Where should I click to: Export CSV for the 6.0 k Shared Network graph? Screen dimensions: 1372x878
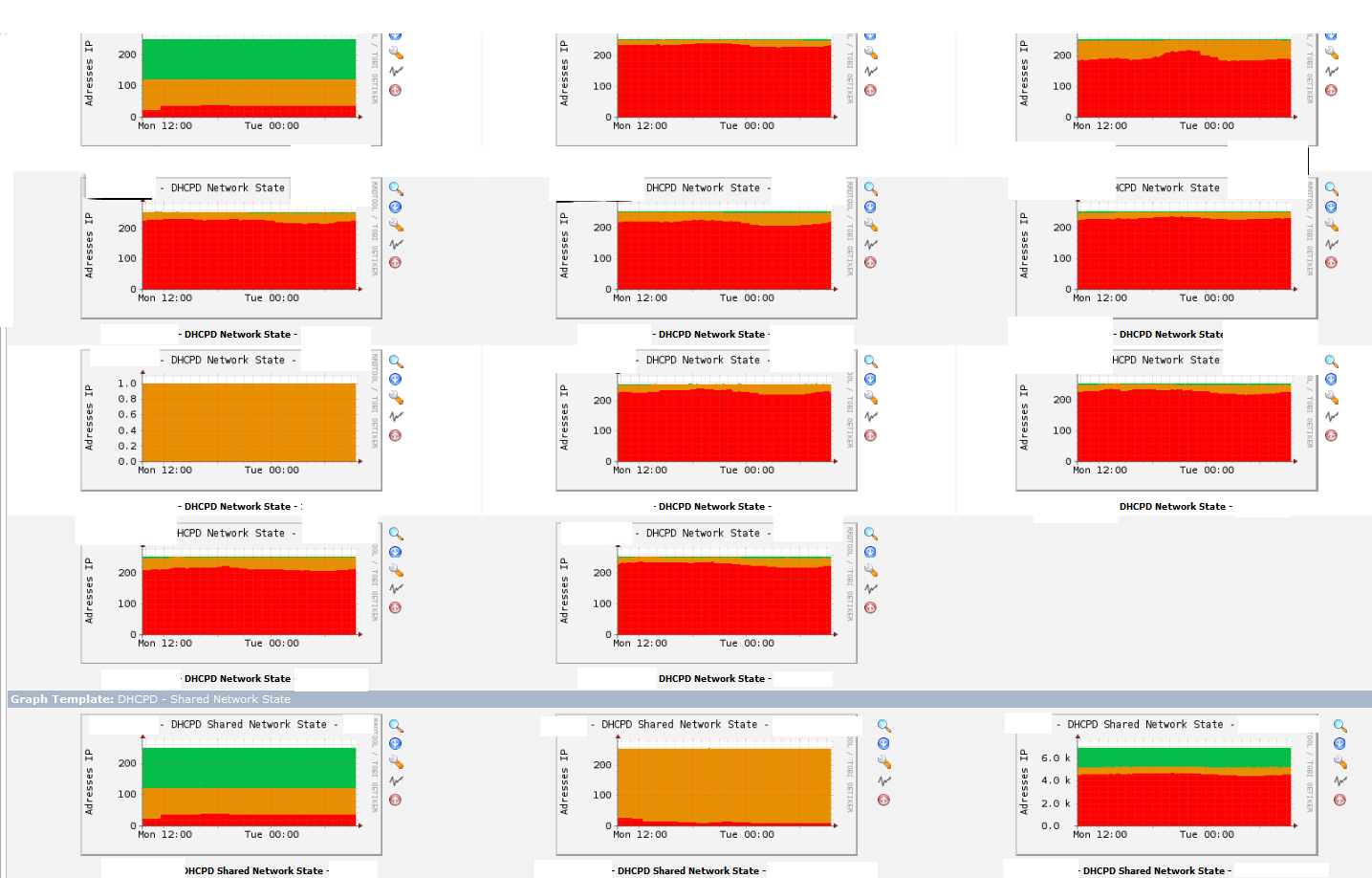[1340, 744]
